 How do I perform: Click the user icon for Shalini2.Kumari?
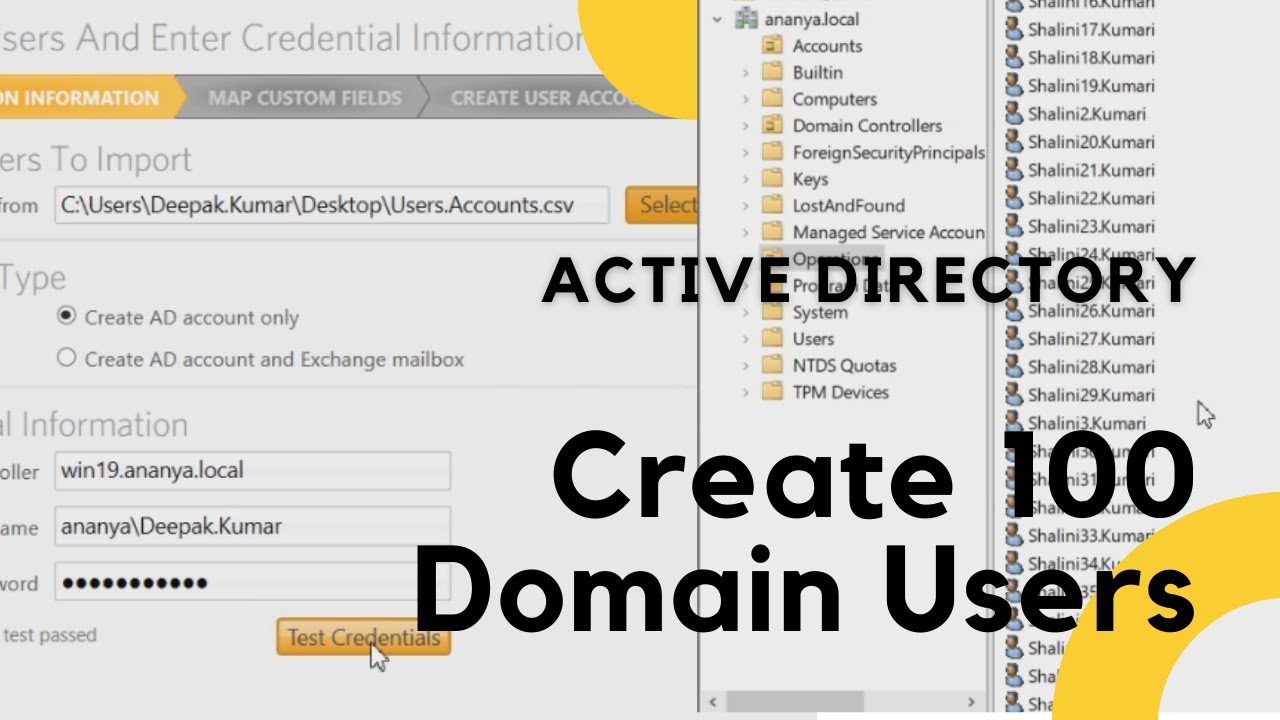coord(1013,113)
